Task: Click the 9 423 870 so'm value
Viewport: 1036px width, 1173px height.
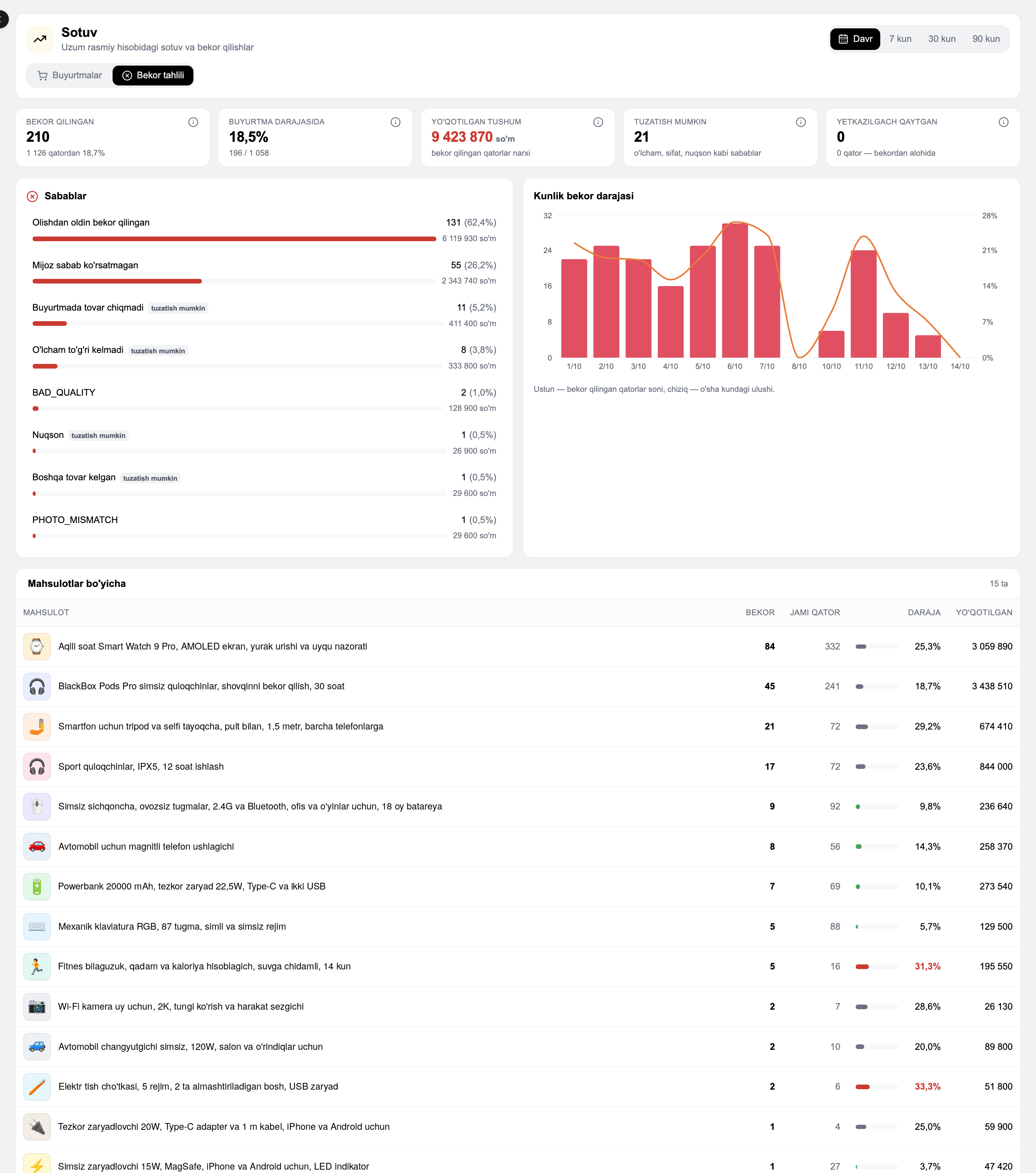Action: 473,137
